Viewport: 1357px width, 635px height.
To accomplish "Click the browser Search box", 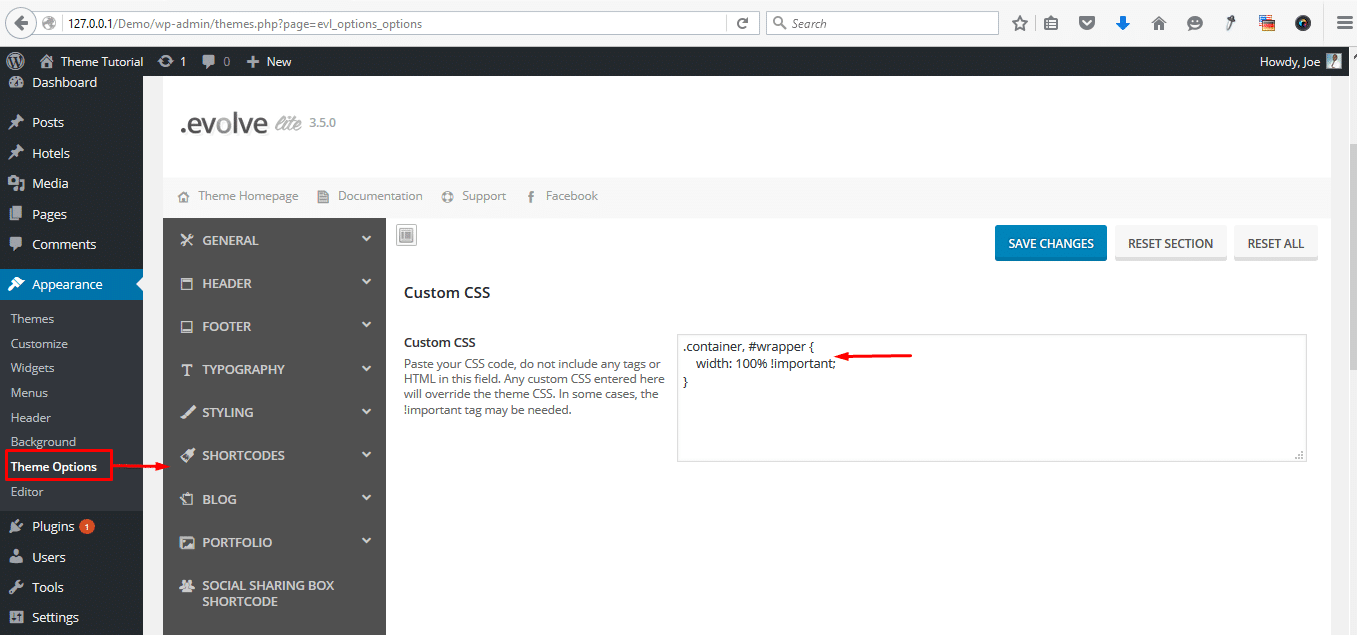I will pos(882,23).
